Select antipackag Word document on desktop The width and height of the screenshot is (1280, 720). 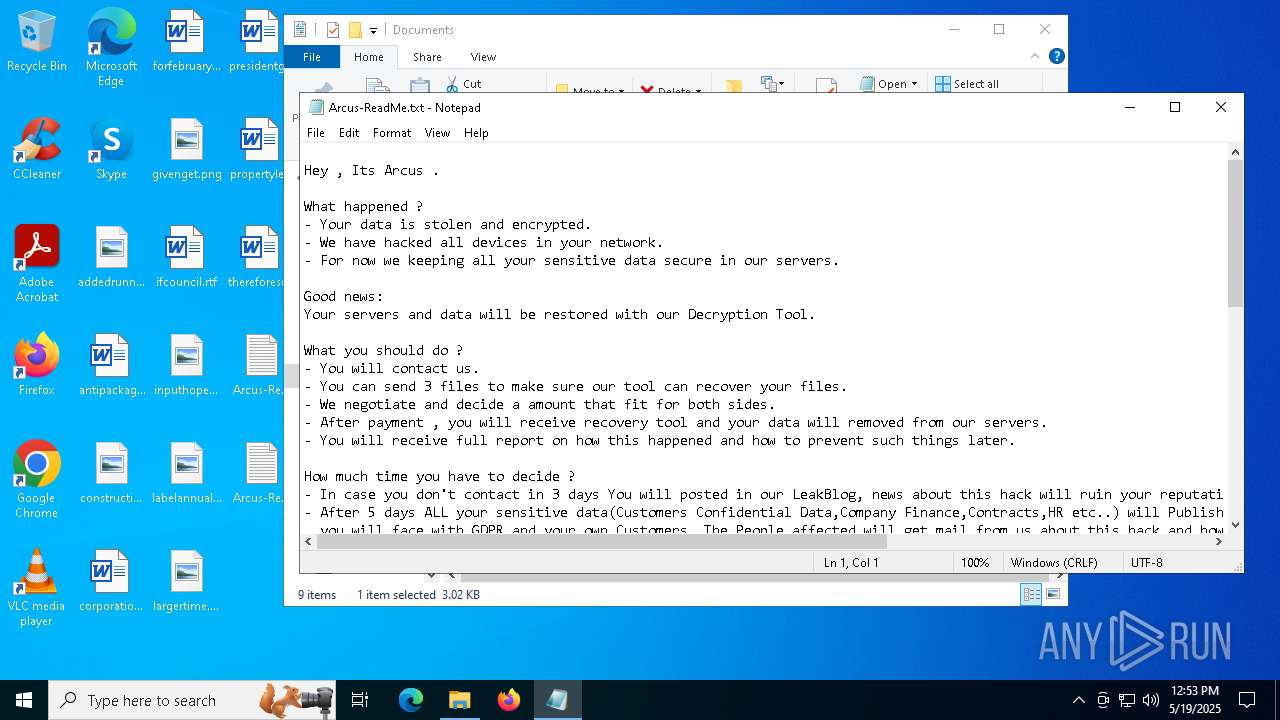(111, 365)
